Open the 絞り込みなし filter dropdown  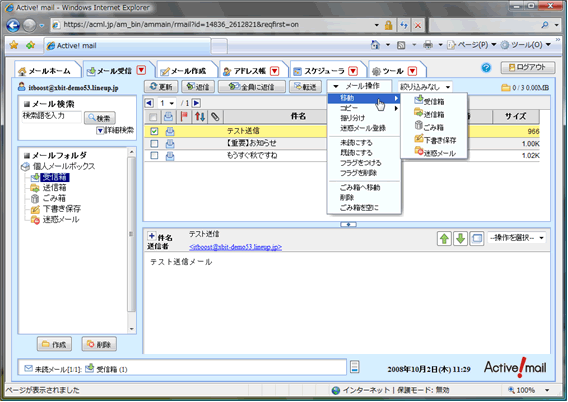pyautogui.click(x=425, y=87)
